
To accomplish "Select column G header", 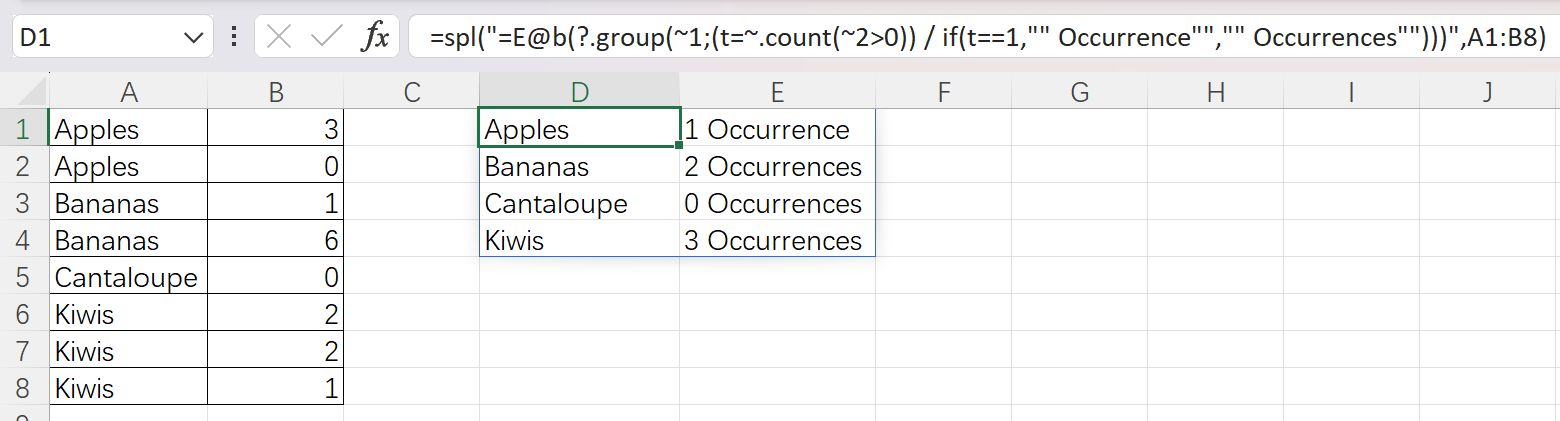I will coord(1079,92).
